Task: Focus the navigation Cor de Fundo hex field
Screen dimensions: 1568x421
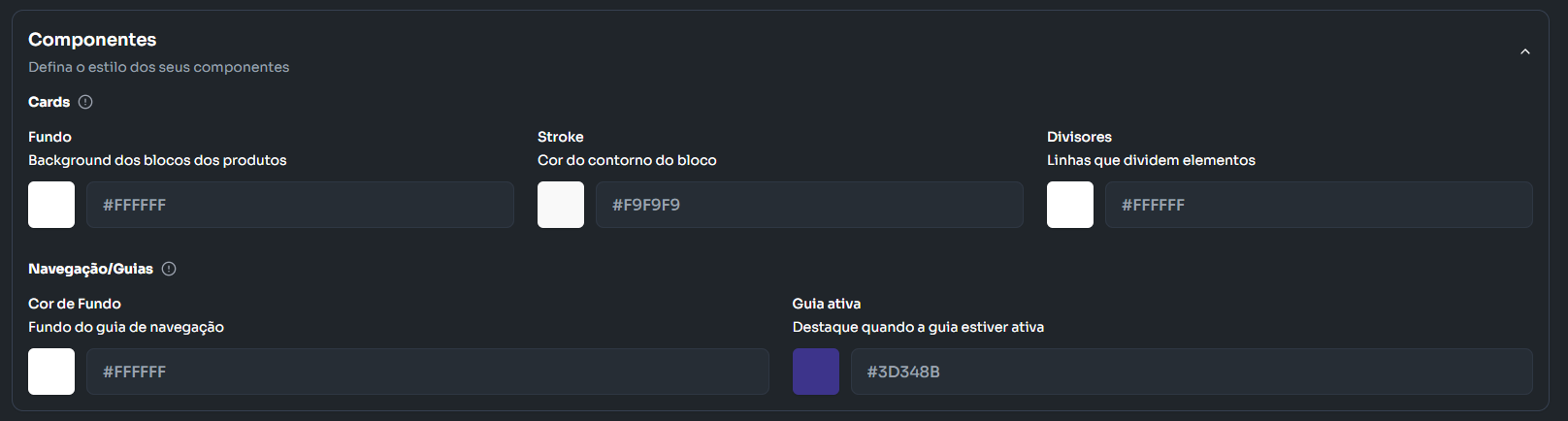Action: [x=427, y=372]
